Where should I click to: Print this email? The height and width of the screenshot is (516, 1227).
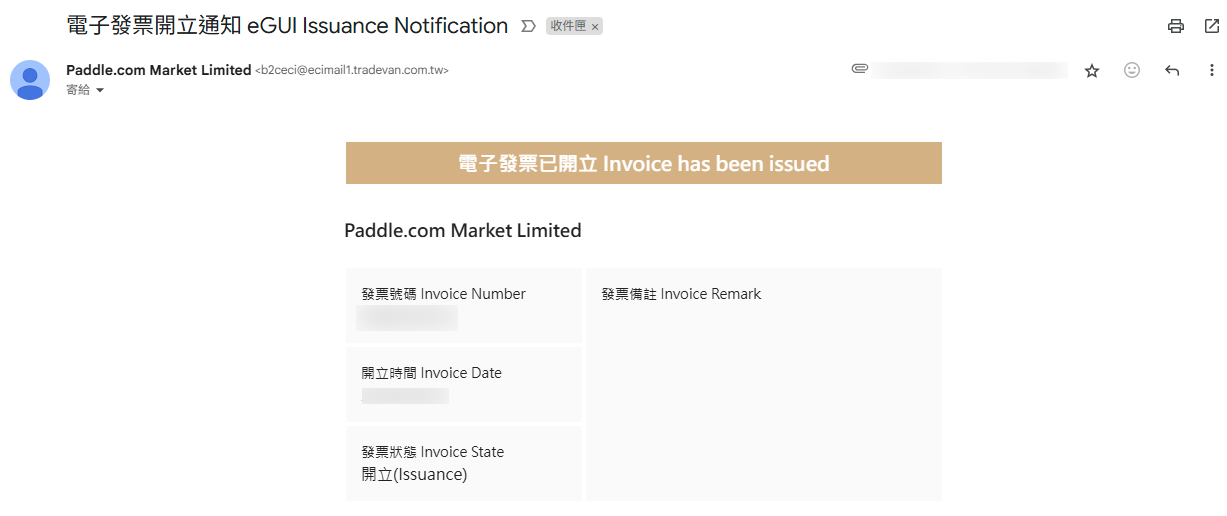coord(1176,26)
